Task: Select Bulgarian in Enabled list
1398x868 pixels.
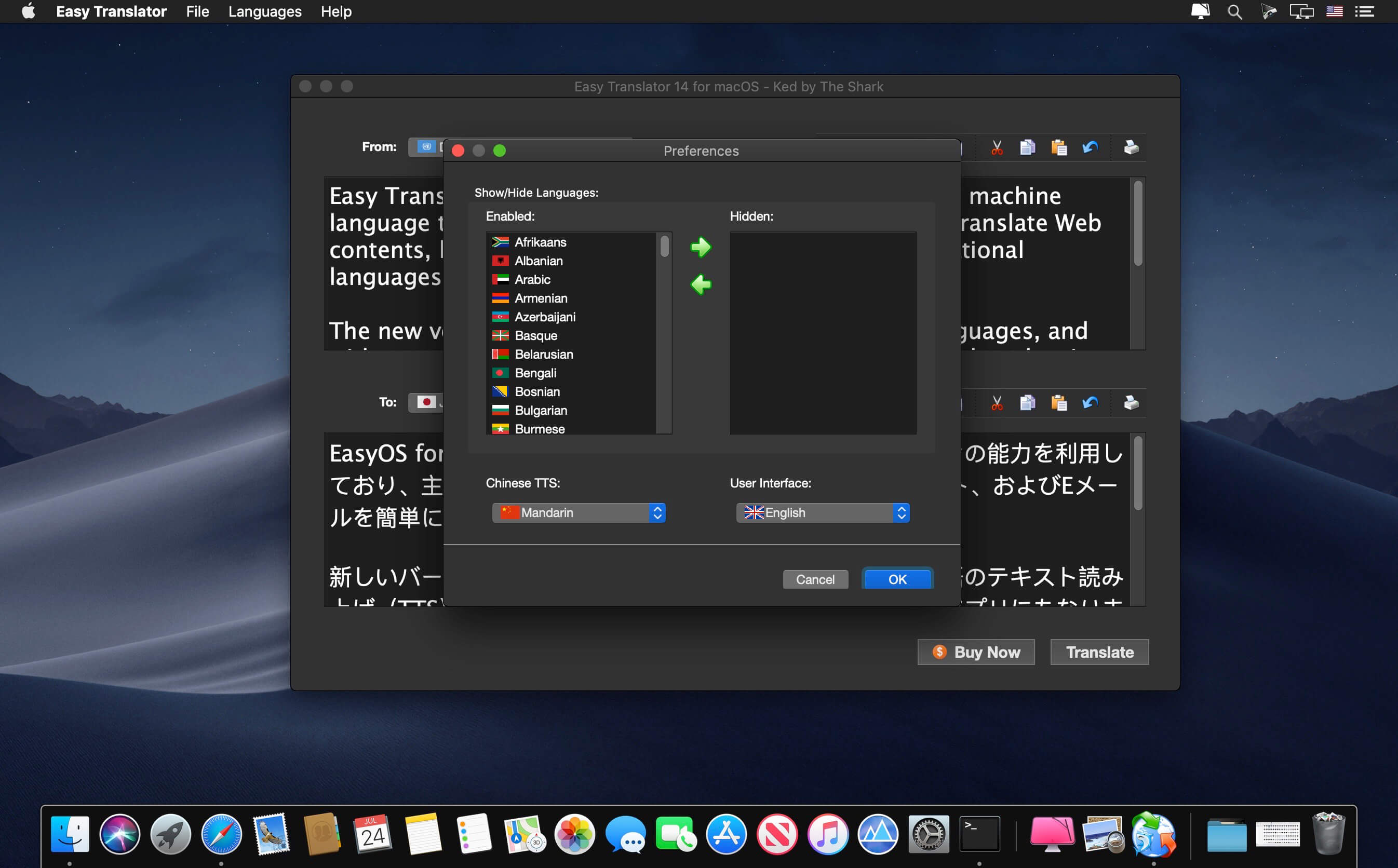Action: click(x=572, y=410)
